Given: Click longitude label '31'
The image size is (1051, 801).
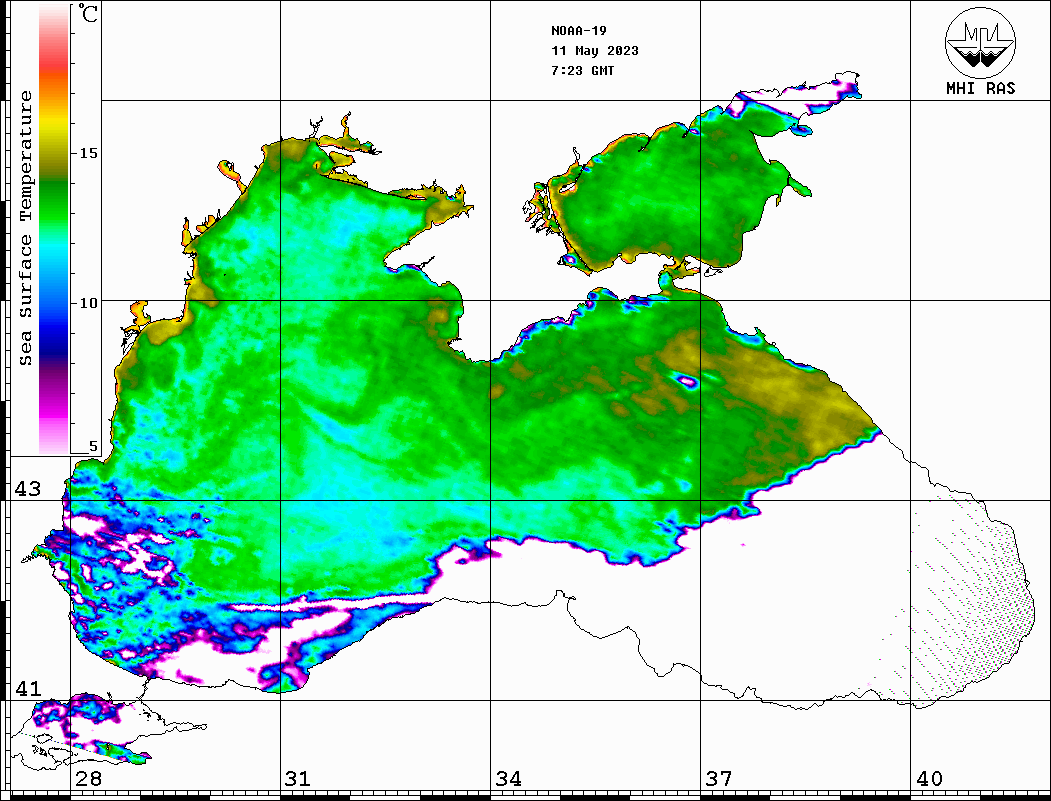Looking at the screenshot, I should [x=298, y=779].
